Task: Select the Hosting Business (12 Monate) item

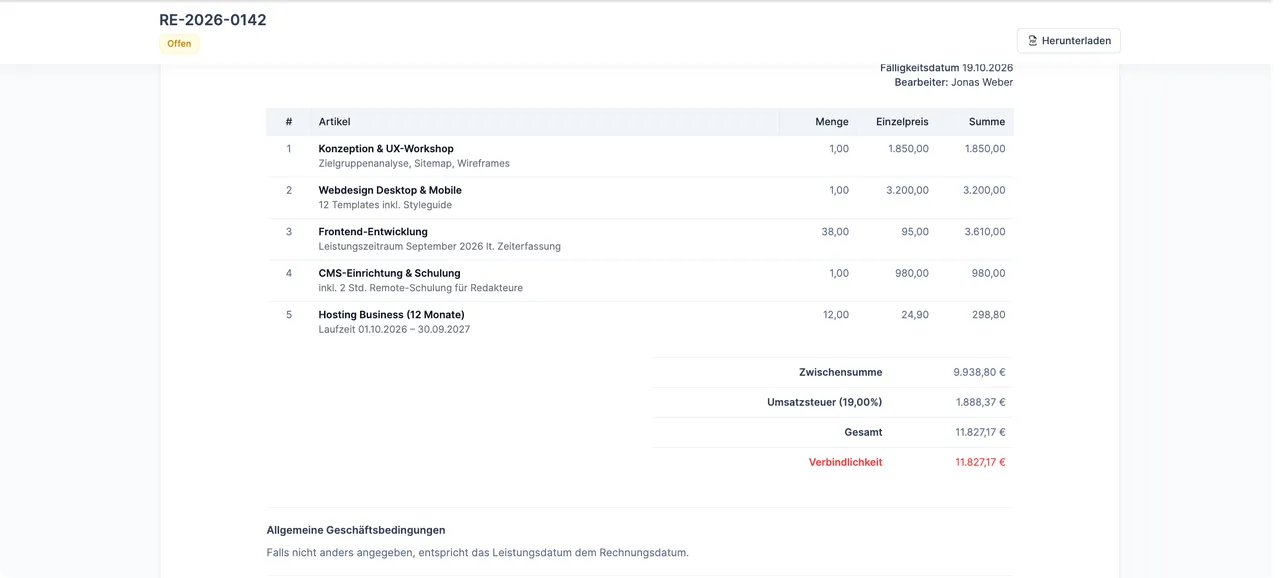Action: [x=392, y=315]
